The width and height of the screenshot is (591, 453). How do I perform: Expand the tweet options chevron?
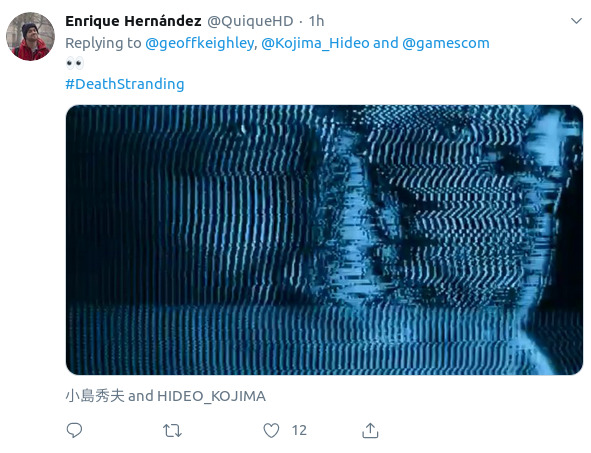(x=576, y=21)
